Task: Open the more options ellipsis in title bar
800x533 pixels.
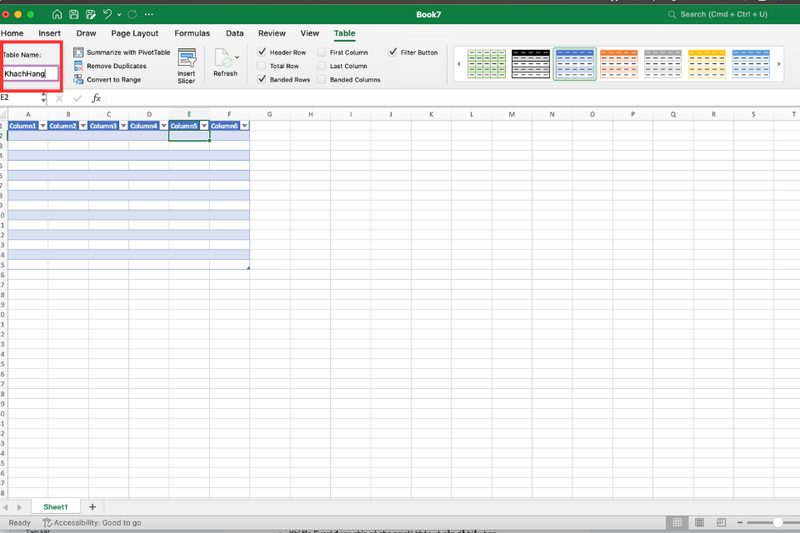Action: coord(149,14)
